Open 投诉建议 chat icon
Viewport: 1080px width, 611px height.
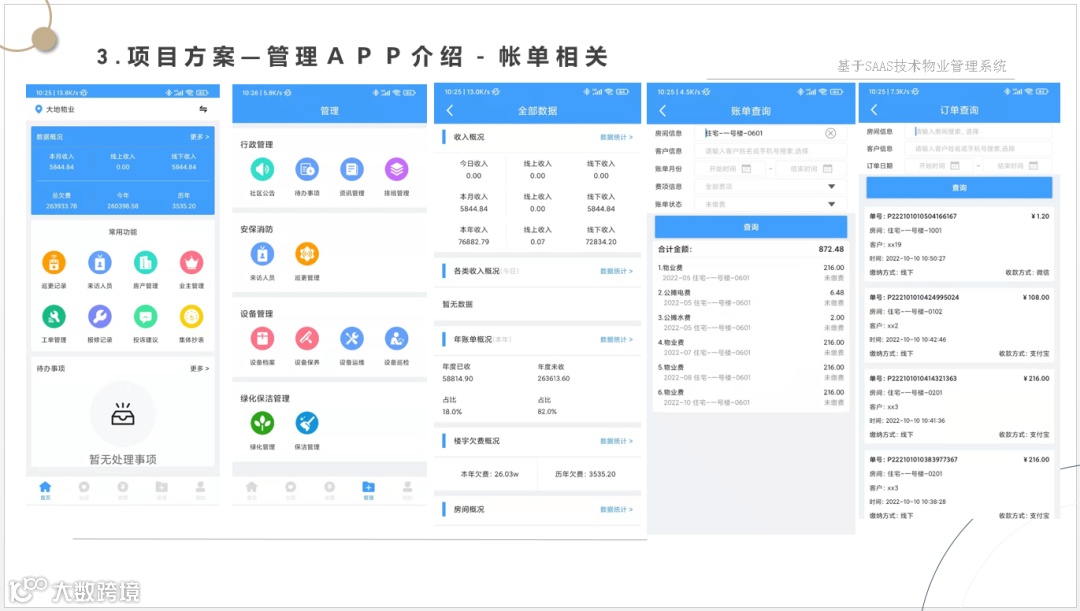pyautogui.click(x=145, y=317)
